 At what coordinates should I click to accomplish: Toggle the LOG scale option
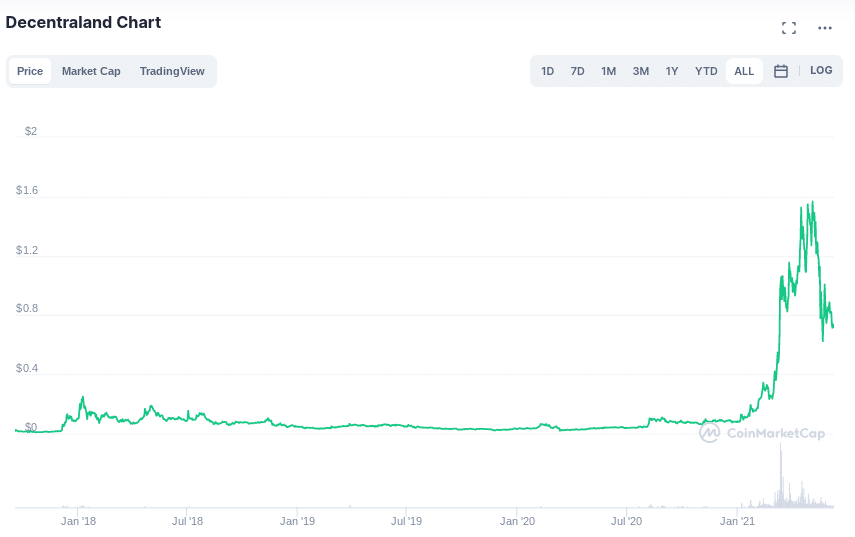[821, 70]
